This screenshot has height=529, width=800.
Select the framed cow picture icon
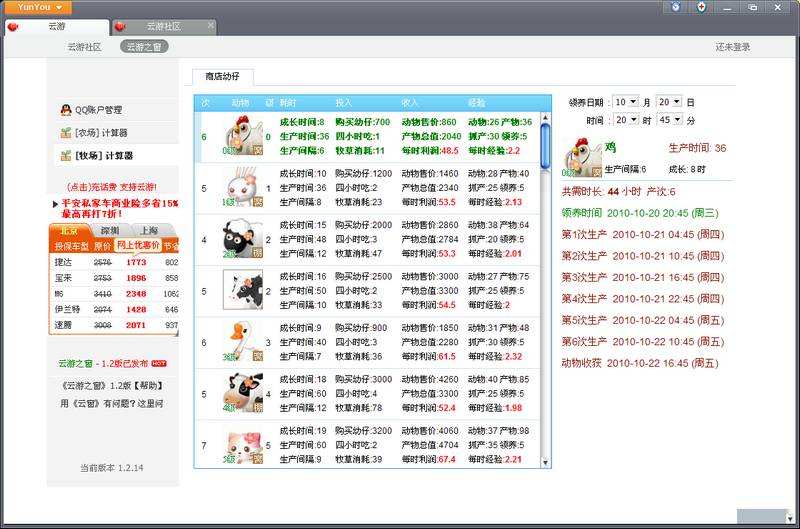242,290
